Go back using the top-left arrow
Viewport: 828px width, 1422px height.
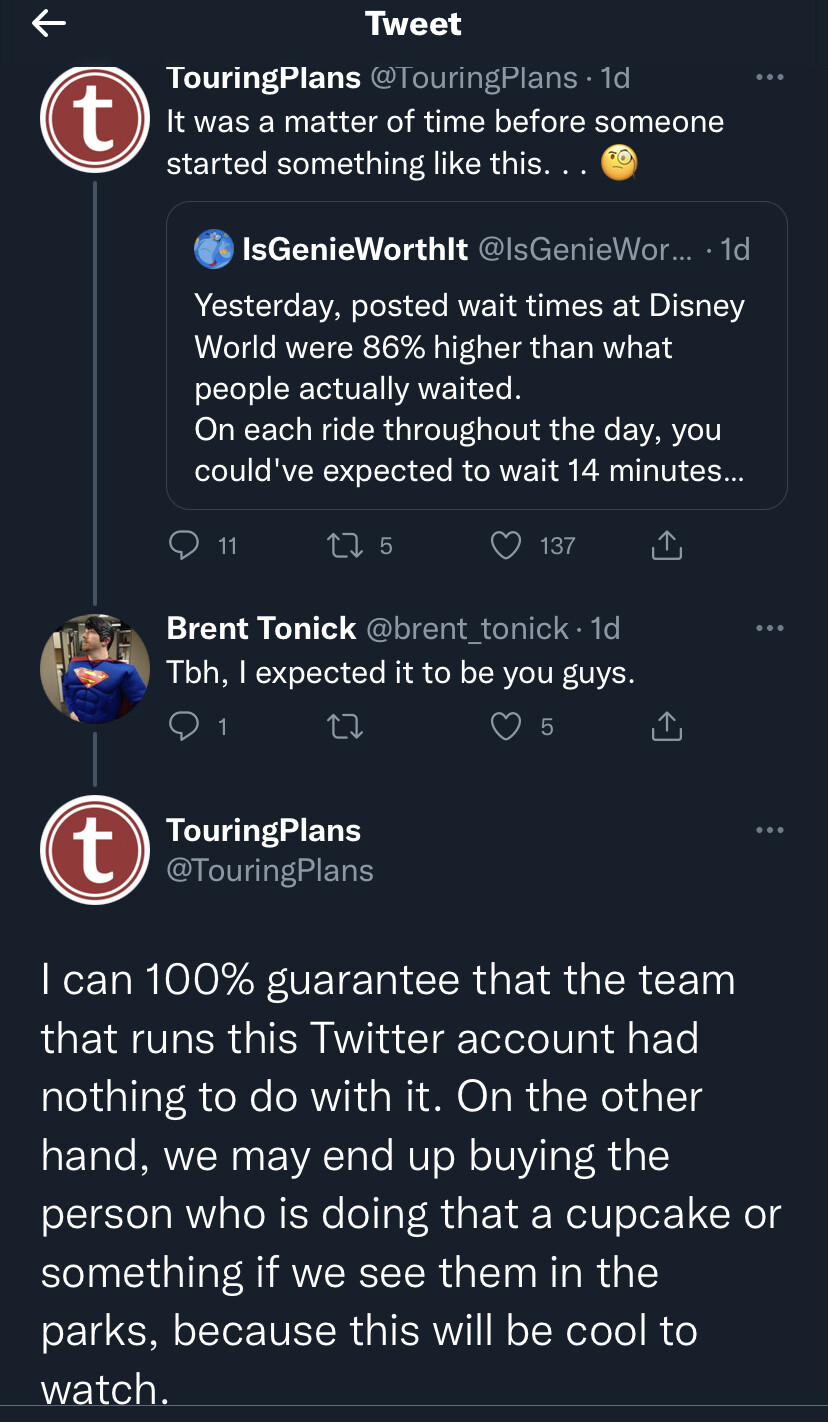48,24
